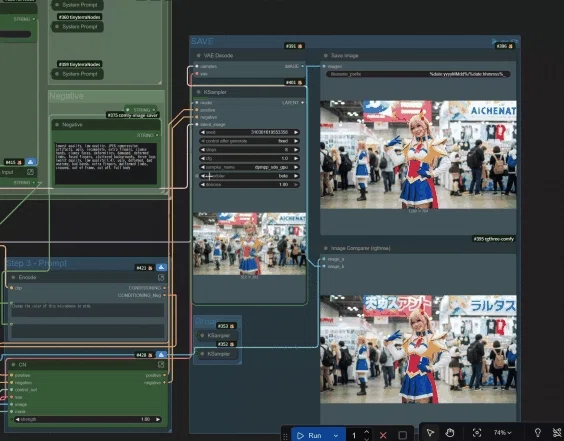Screen dimensions: 564x441
Task: Click the SAVE group title
Action: pyautogui.click(x=202, y=41)
